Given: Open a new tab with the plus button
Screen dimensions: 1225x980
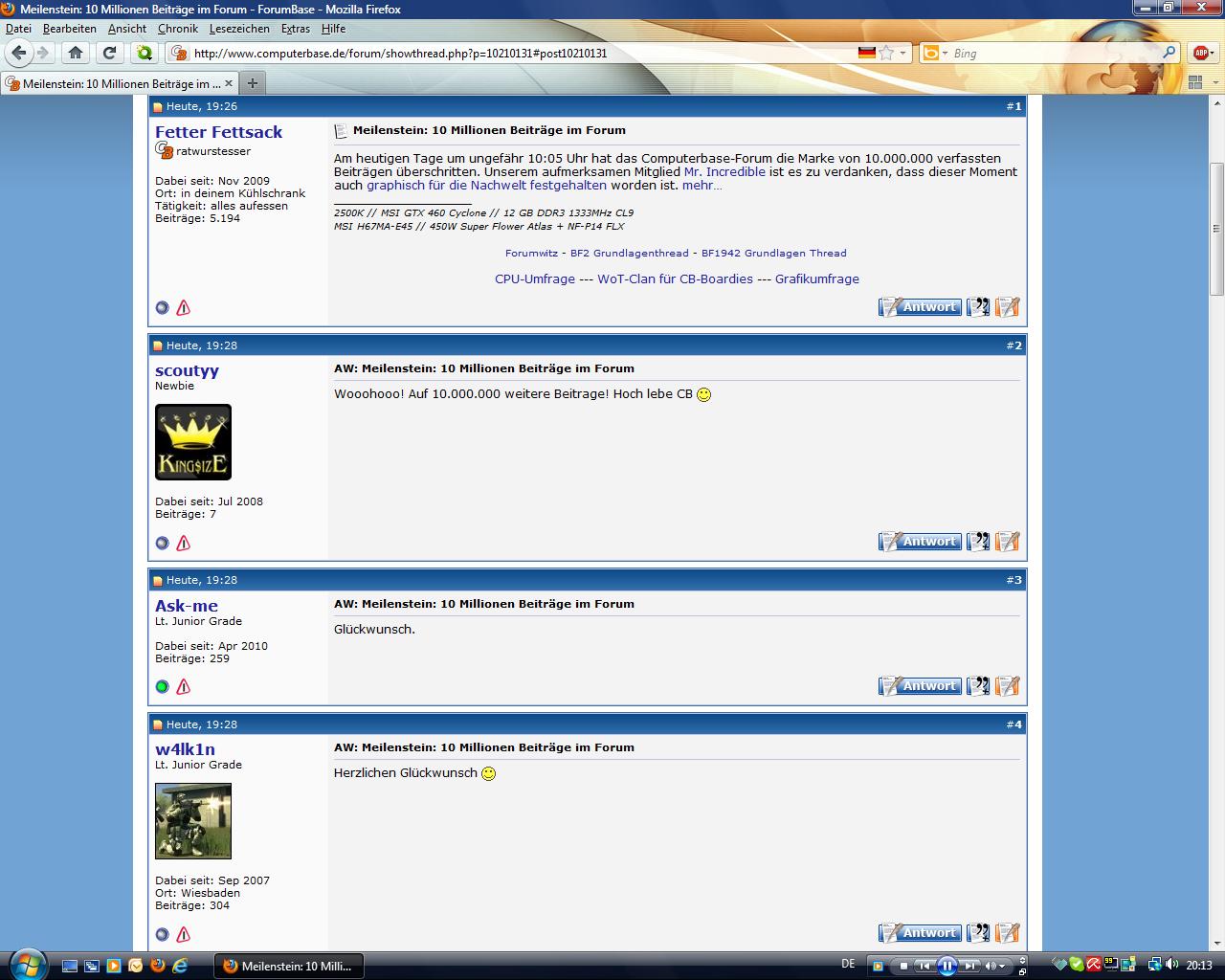Looking at the screenshot, I should [253, 83].
